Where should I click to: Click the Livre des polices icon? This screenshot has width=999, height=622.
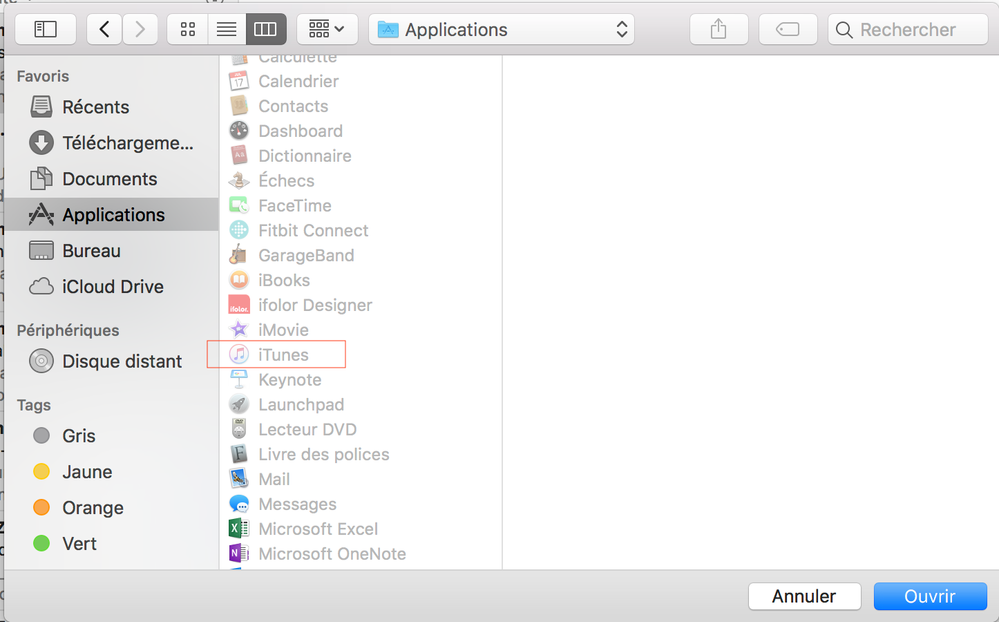(x=239, y=454)
